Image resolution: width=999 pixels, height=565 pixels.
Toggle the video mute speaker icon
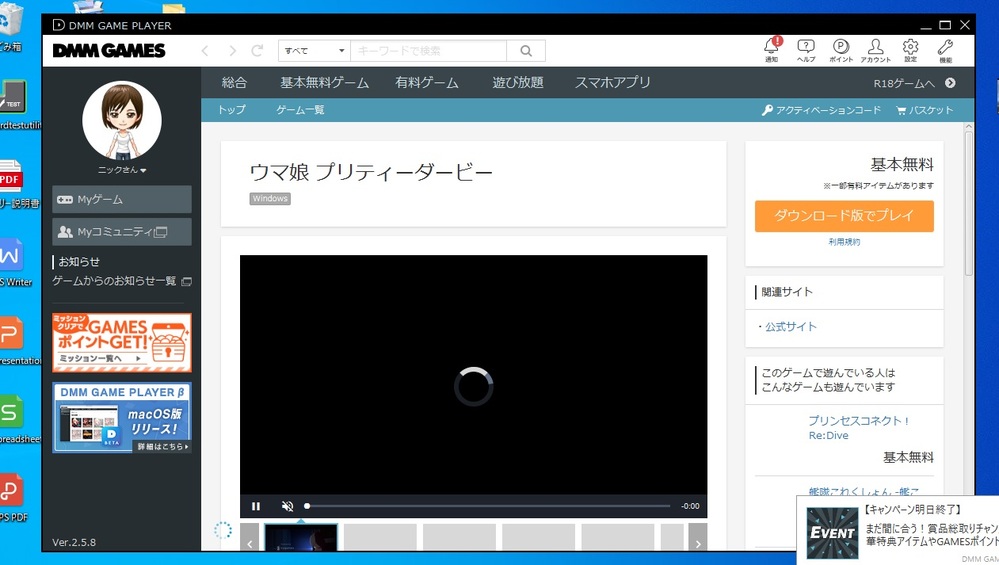pos(287,506)
